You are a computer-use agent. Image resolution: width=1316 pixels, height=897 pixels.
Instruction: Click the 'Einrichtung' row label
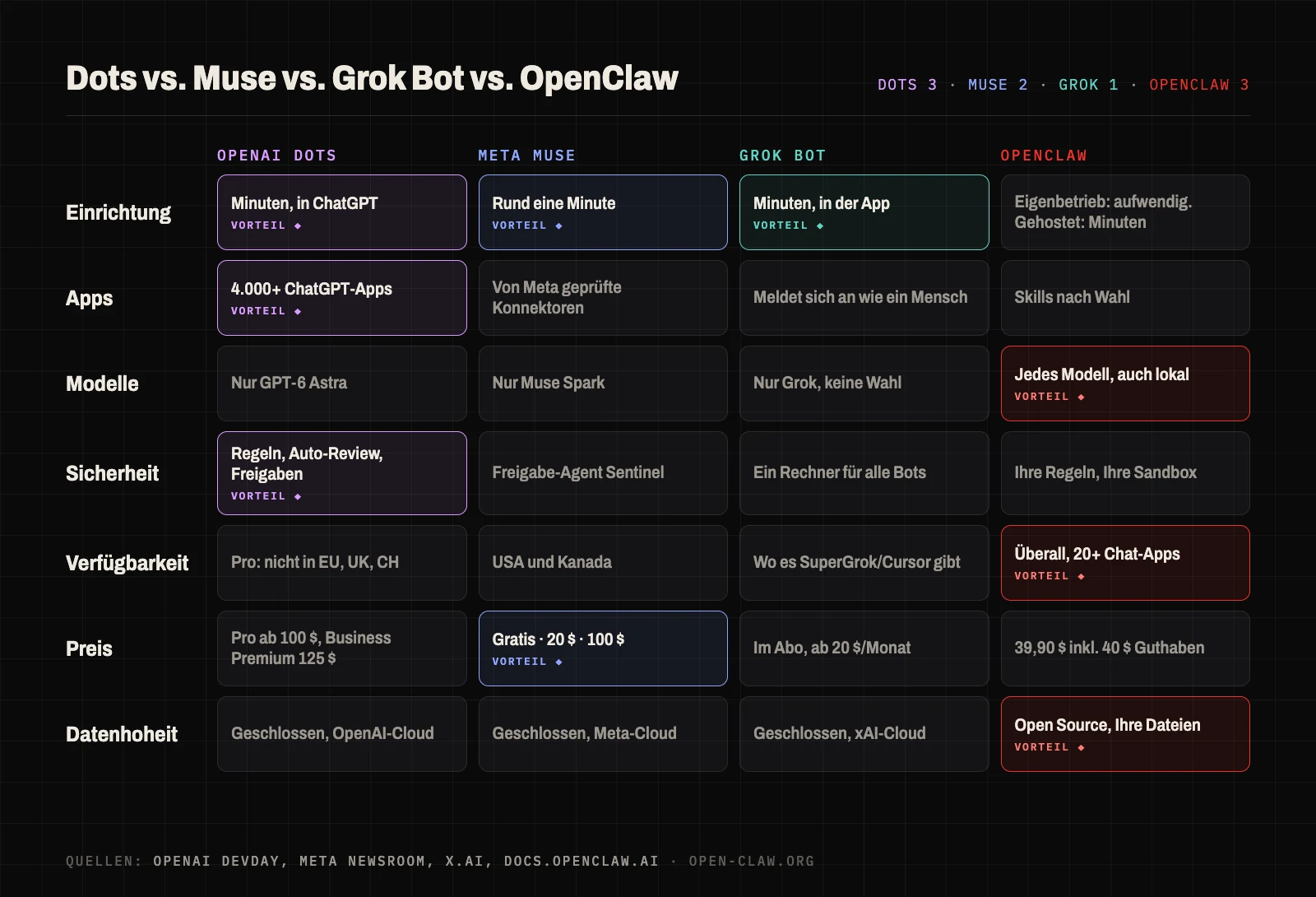pos(118,212)
